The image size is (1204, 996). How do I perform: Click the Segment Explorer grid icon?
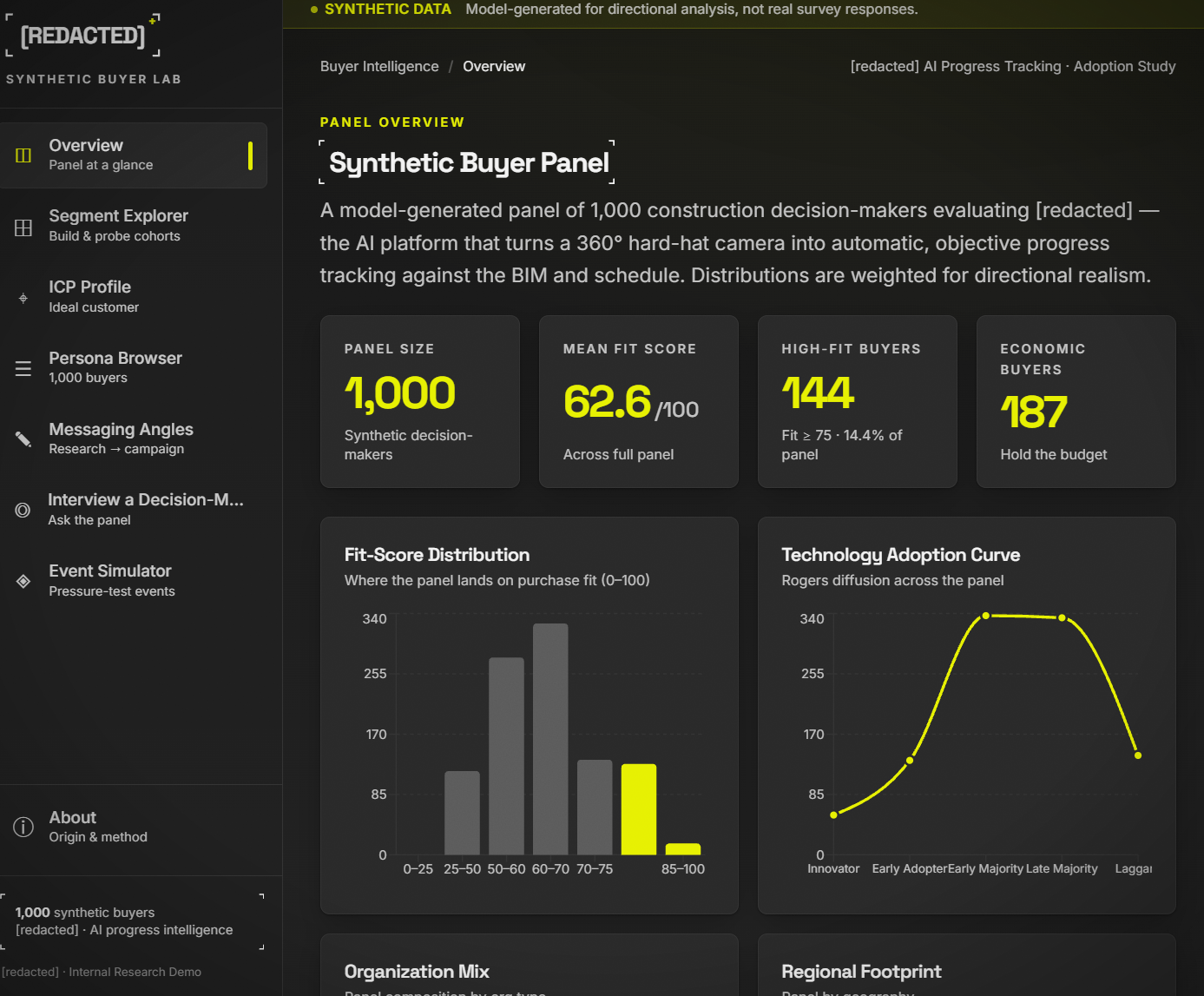pos(23,228)
